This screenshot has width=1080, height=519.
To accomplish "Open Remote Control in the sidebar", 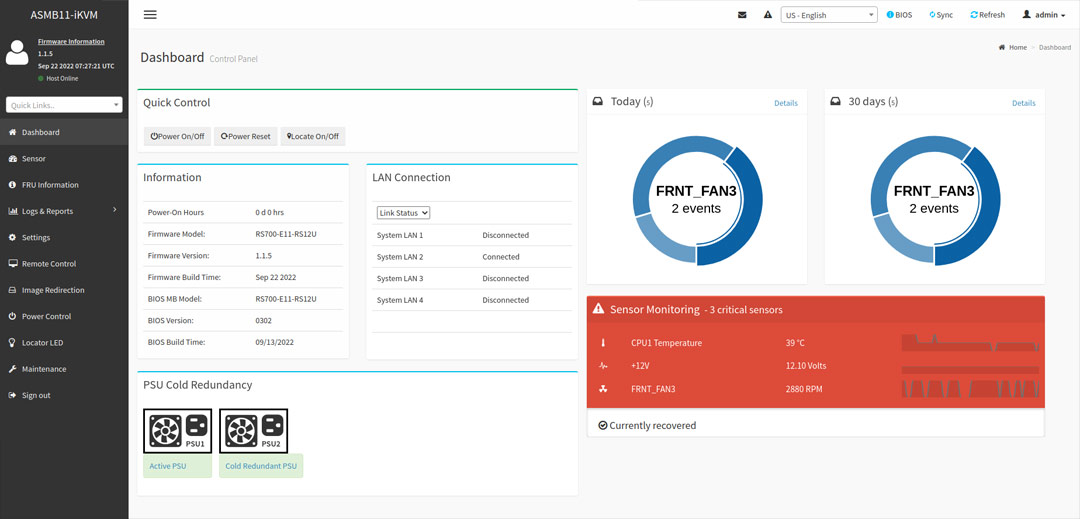I will click(x=64, y=264).
